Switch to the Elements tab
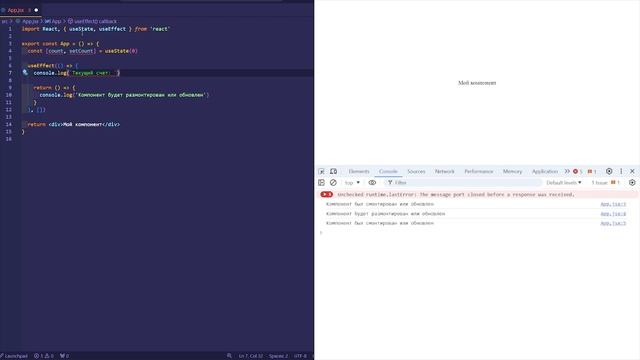 pos(359,171)
